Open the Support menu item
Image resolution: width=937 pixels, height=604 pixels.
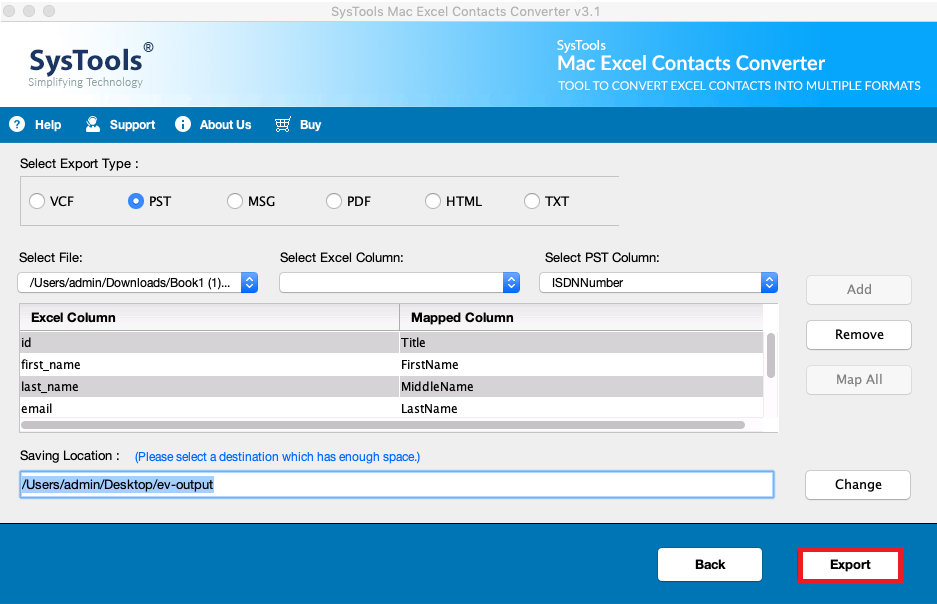120,124
